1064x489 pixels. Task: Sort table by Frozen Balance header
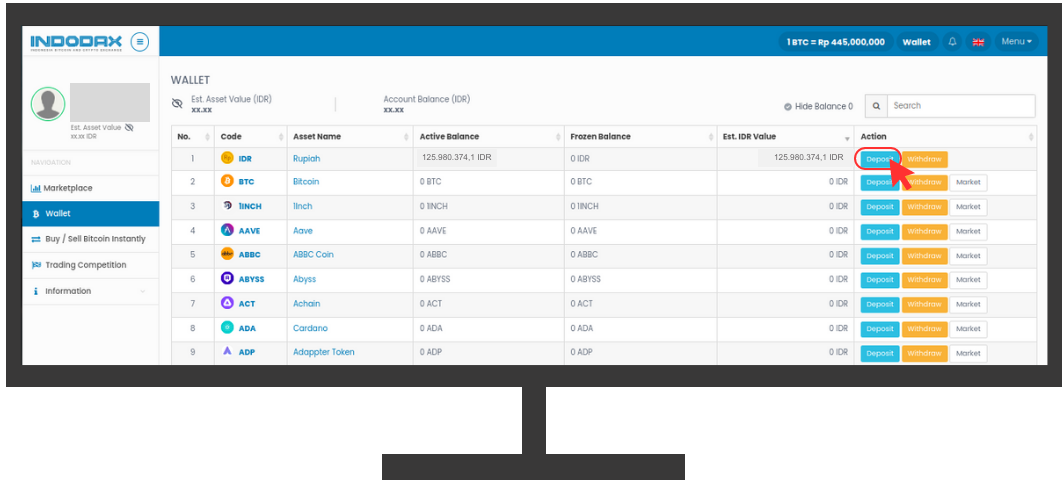(x=641, y=137)
